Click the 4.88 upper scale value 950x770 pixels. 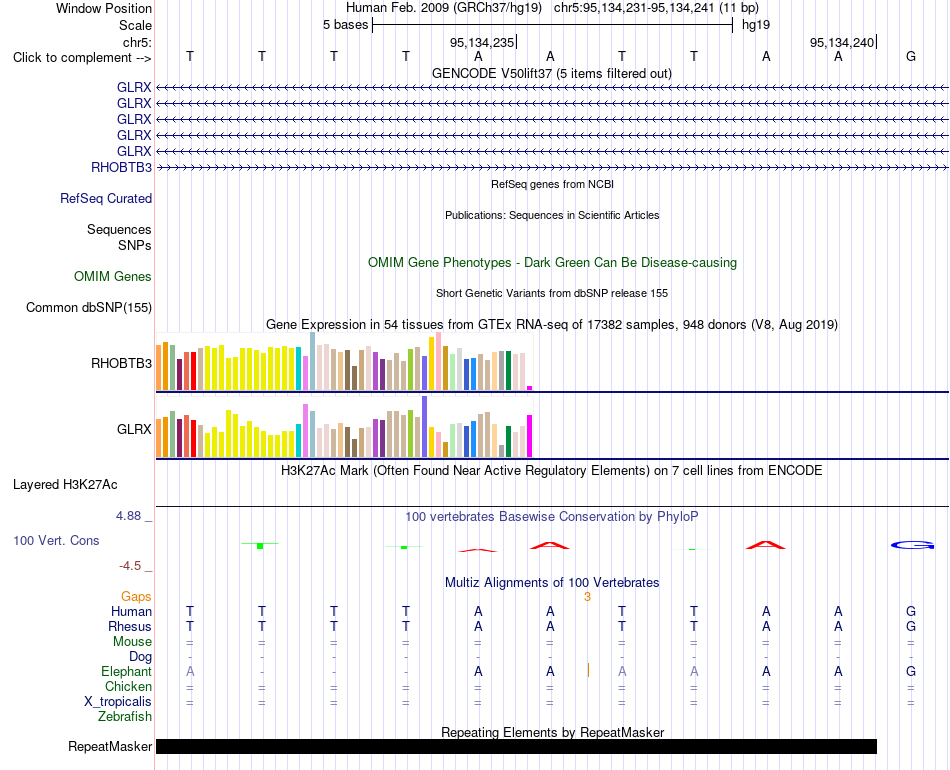point(128,516)
